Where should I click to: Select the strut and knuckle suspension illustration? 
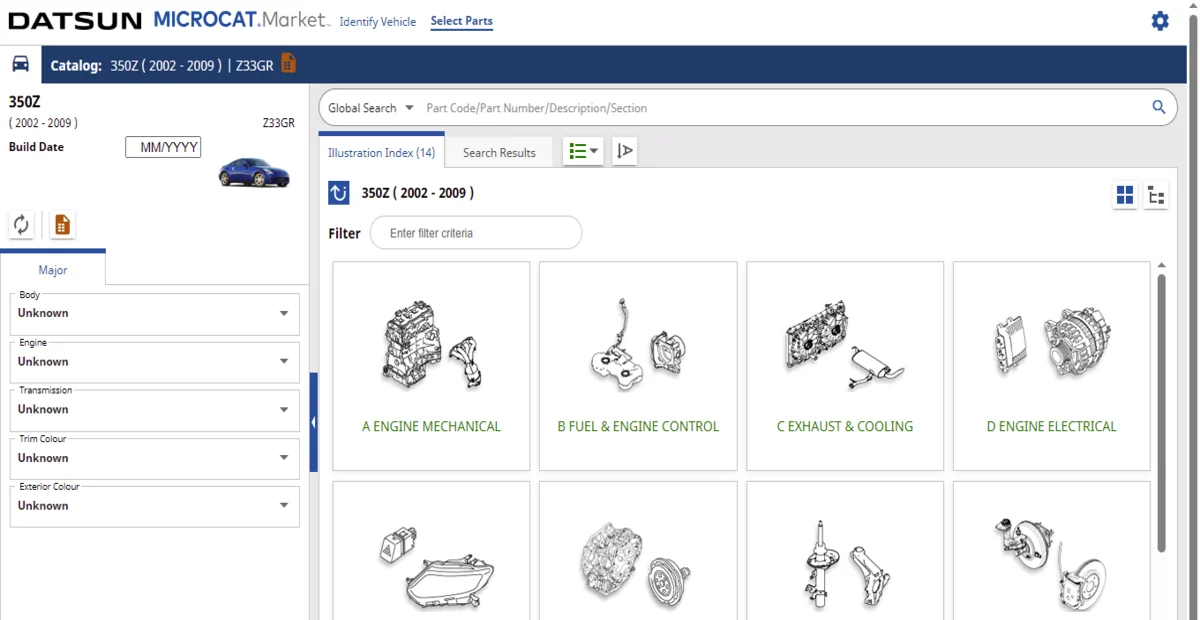[845, 551]
